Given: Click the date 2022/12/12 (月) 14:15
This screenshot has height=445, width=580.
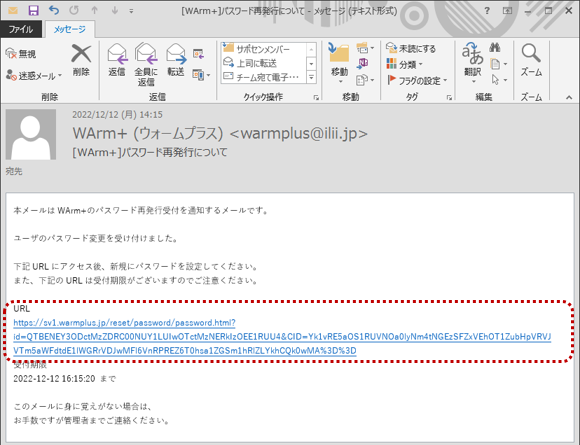Looking at the screenshot, I should tap(117, 115).
